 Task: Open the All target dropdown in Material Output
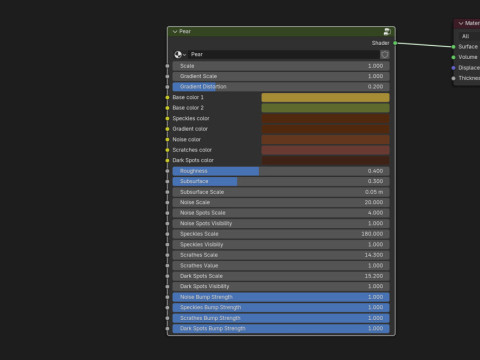coord(469,36)
